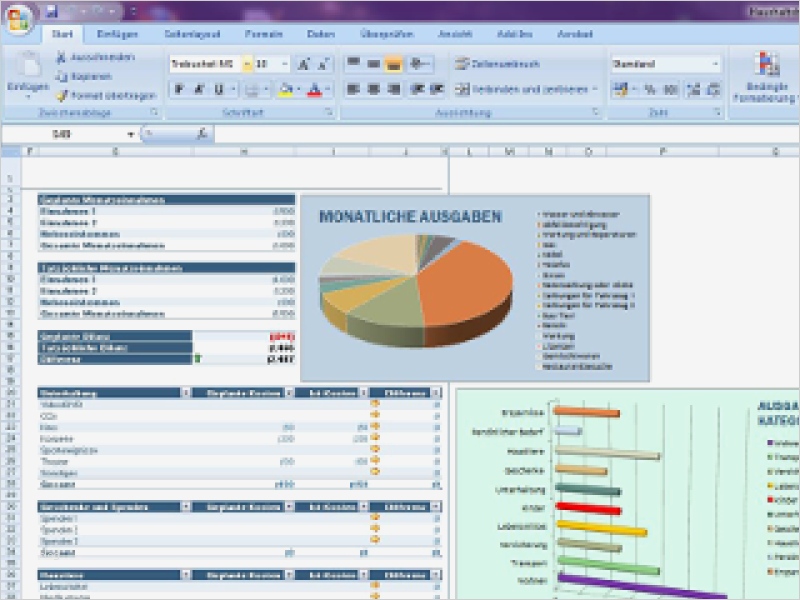Click Verbinden und zentrieren
This screenshot has width=800, height=600.
(x=522, y=90)
